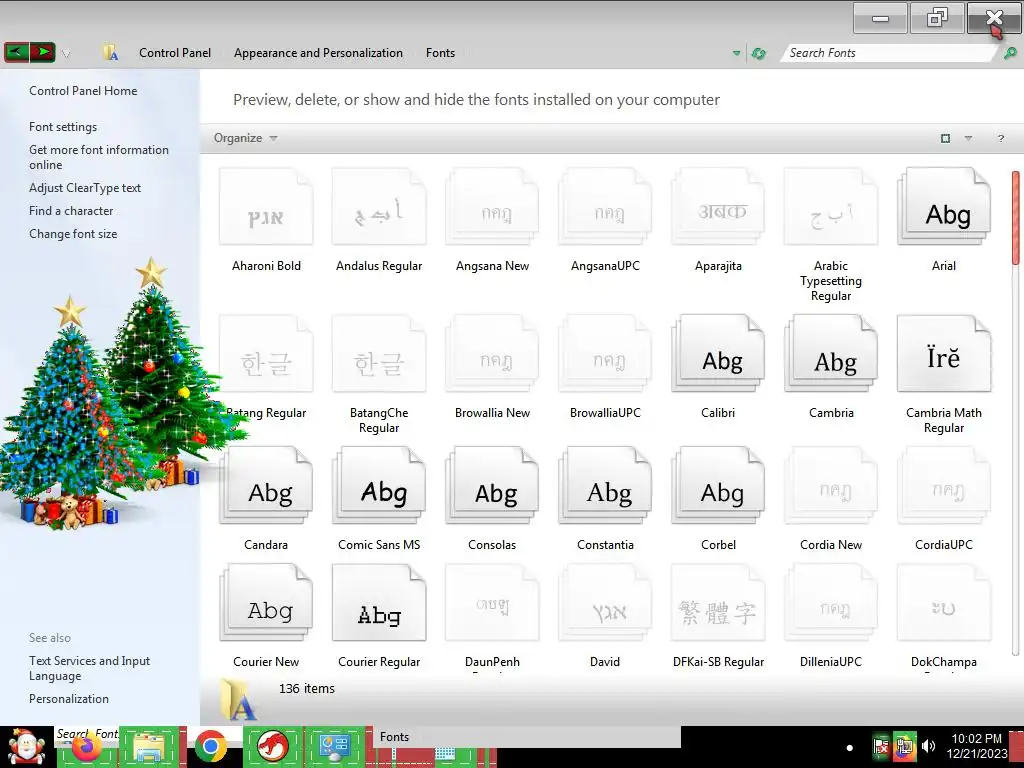1024x768 pixels.
Task: Refresh the Fonts folder view
Action: 758,54
